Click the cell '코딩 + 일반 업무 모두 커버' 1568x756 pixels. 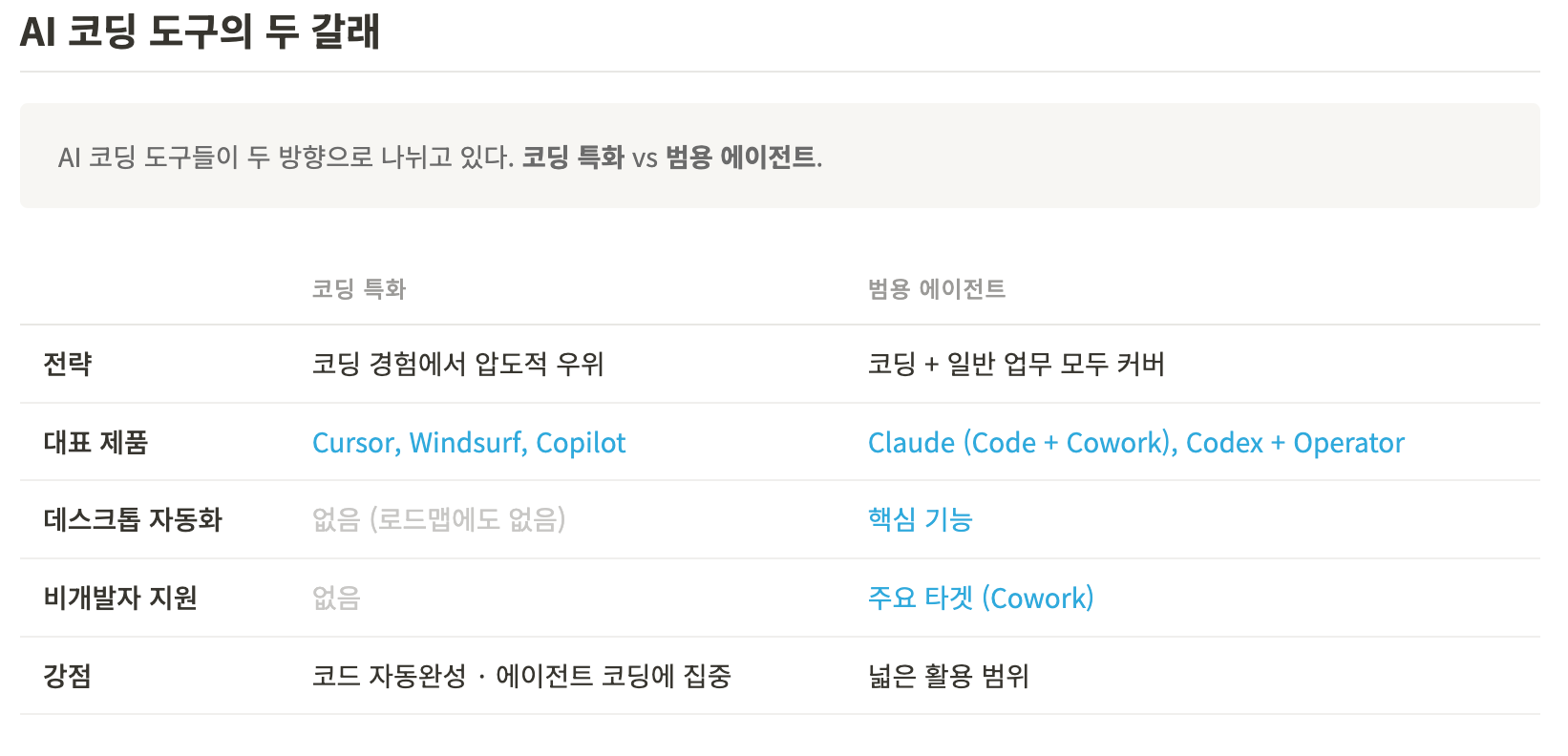coord(1016,364)
